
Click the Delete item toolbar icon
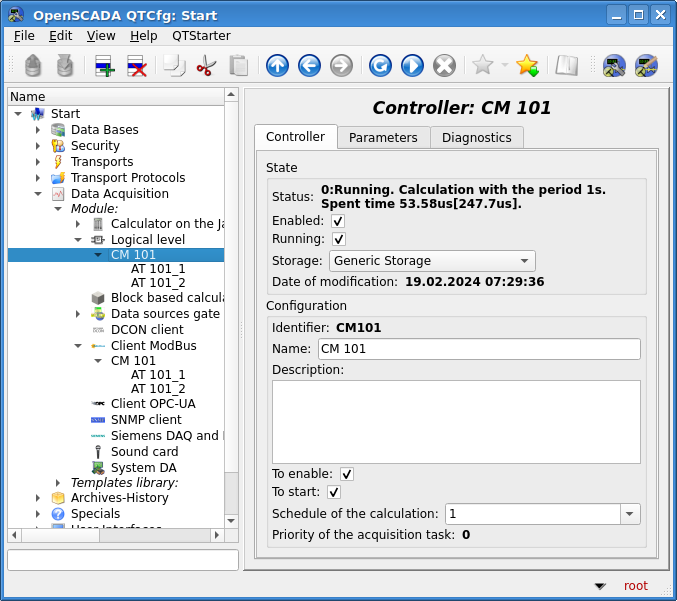pos(137,66)
